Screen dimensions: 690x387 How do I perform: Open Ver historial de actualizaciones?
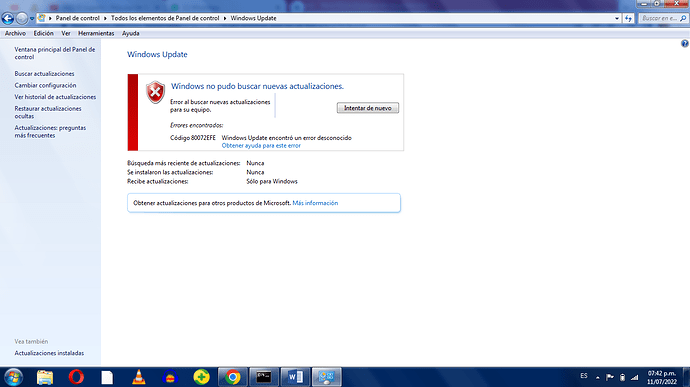pos(55,97)
